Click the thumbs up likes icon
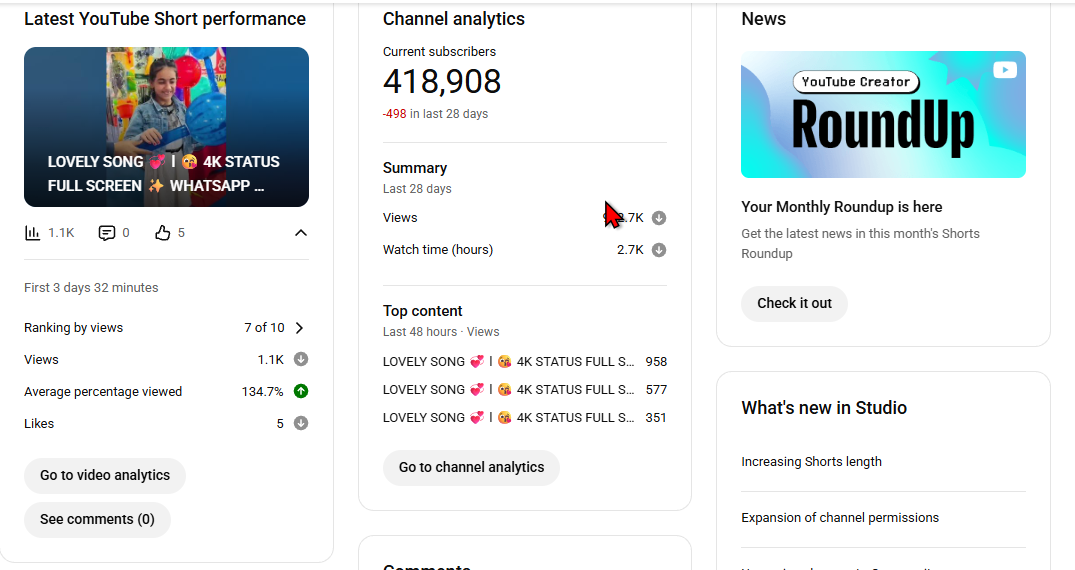The height and width of the screenshot is (570, 1075). 163,233
